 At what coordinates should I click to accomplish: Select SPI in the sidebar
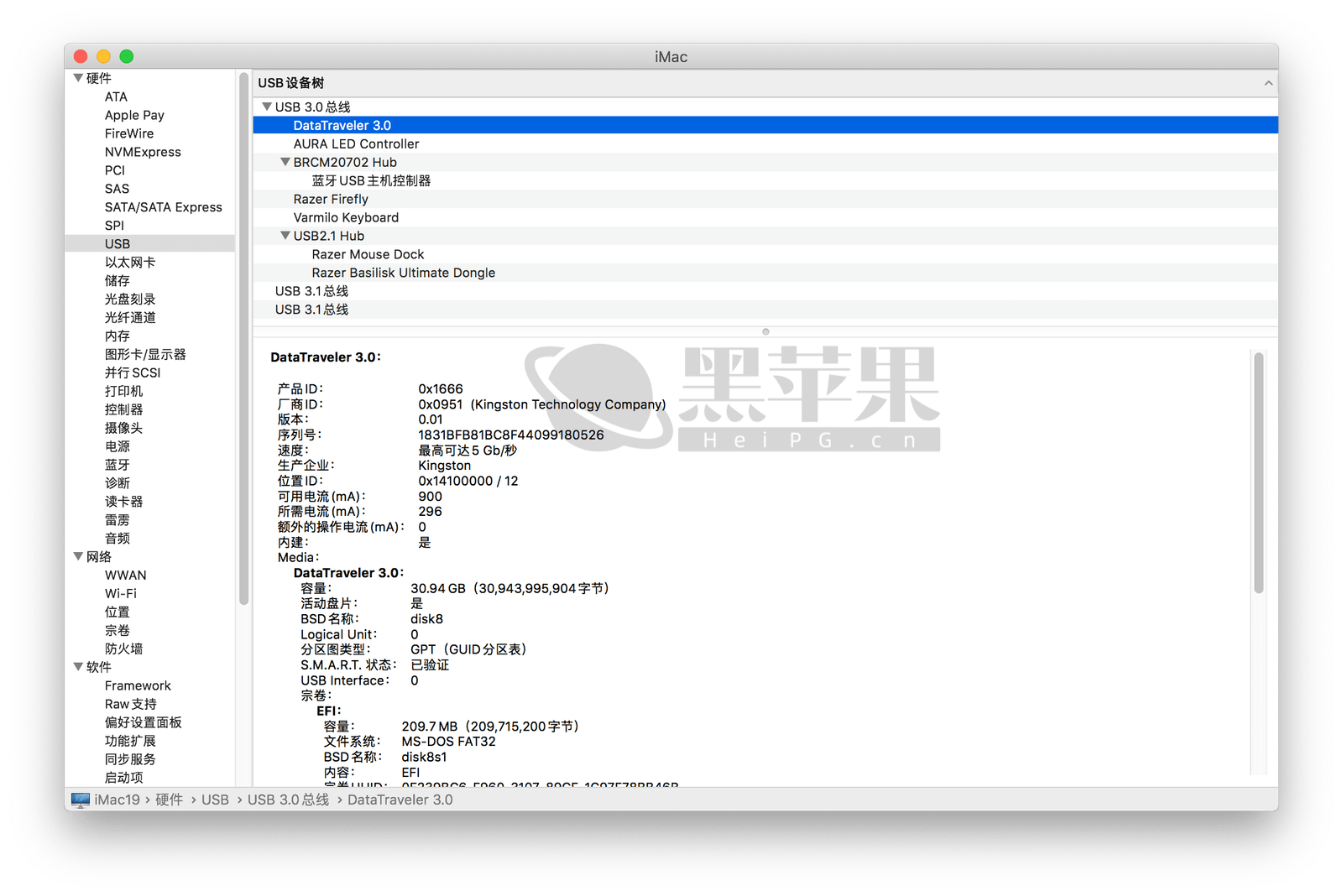tap(114, 226)
